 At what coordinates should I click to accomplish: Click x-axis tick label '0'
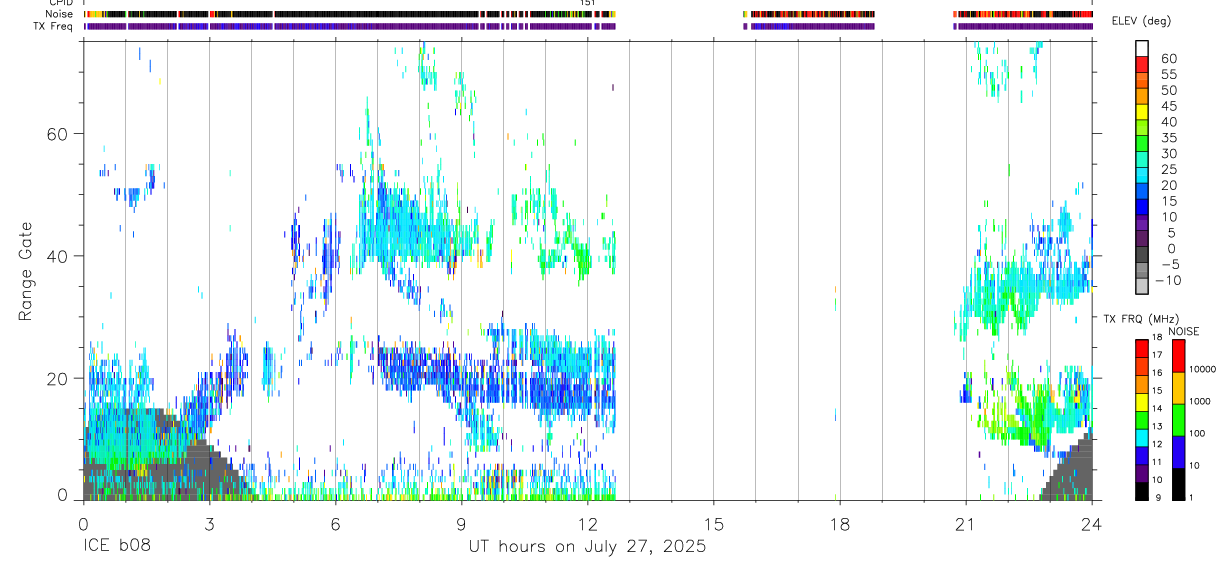point(83,523)
